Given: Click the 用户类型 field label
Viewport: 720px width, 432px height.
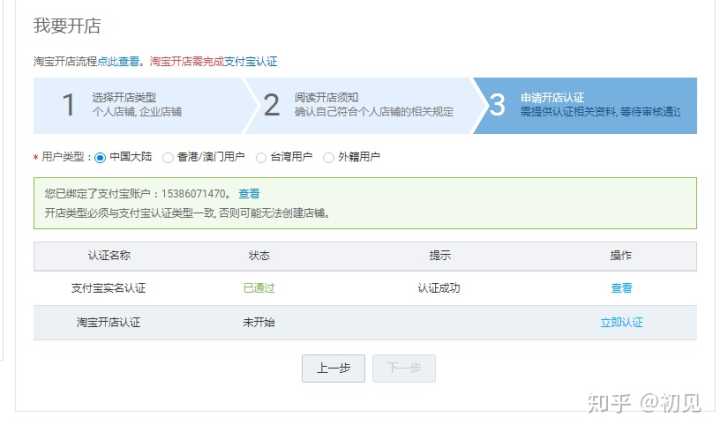Looking at the screenshot, I should coord(63,157).
